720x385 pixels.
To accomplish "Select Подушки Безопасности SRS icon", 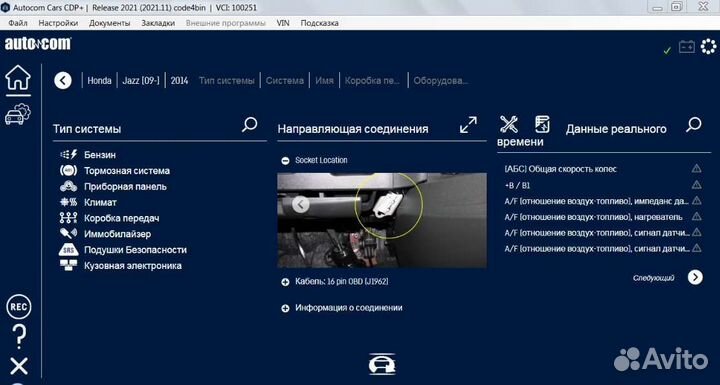I will (68, 250).
